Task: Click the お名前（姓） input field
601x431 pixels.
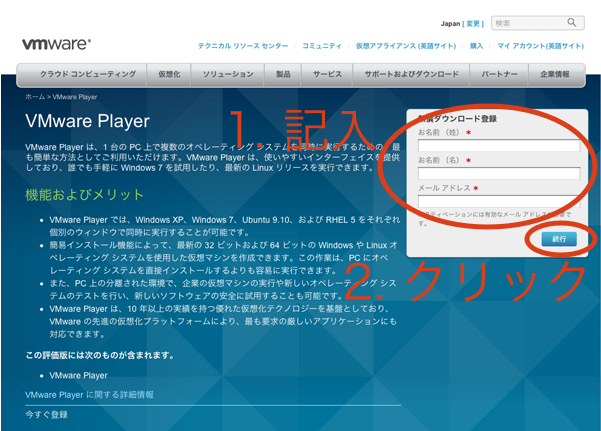Action: point(499,146)
